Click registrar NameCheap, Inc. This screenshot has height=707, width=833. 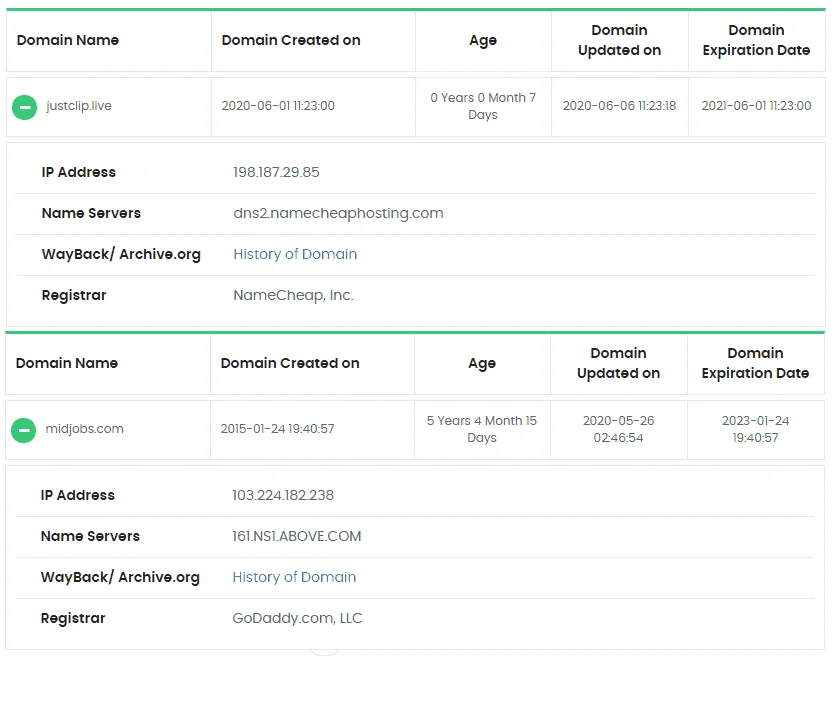pos(293,295)
